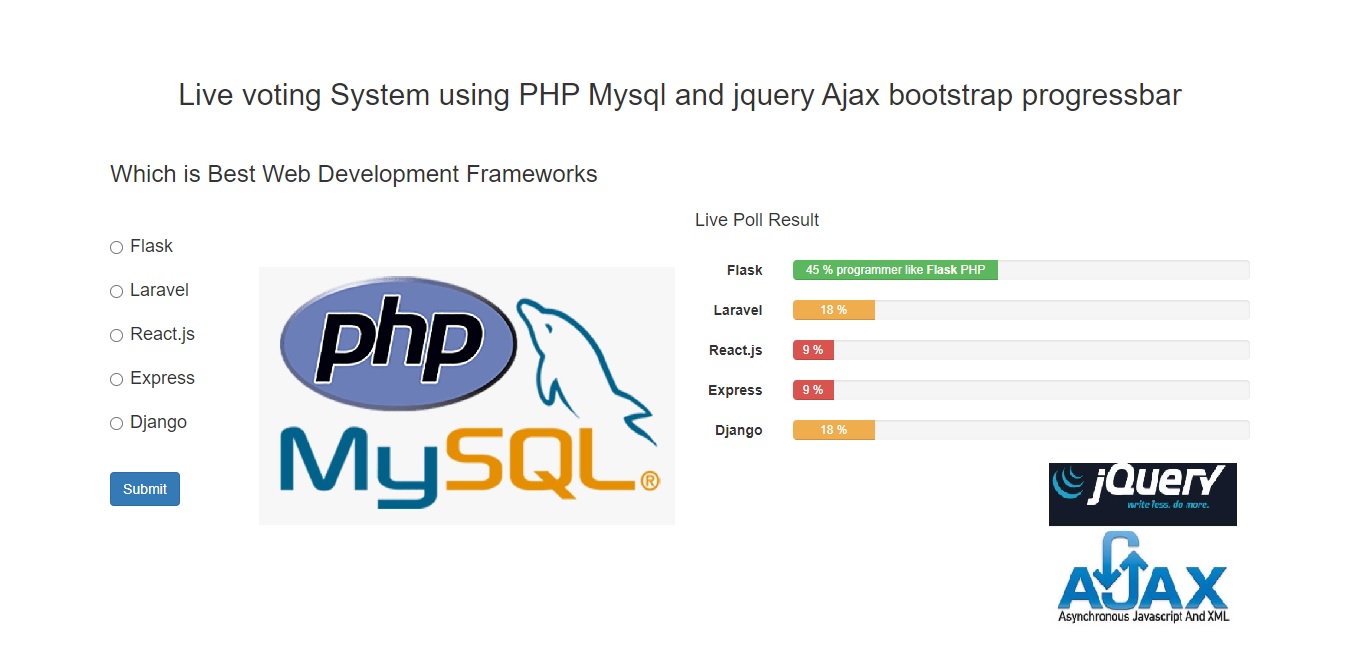Click the combined PHP MySQL banner image
The height and width of the screenshot is (651, 1355).
point(466,395)
